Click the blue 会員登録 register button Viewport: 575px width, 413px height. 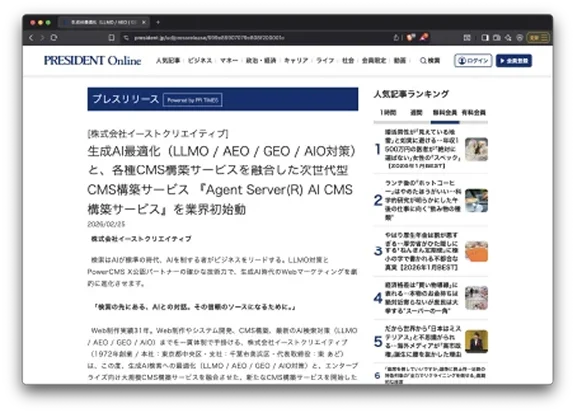(514, 61)
